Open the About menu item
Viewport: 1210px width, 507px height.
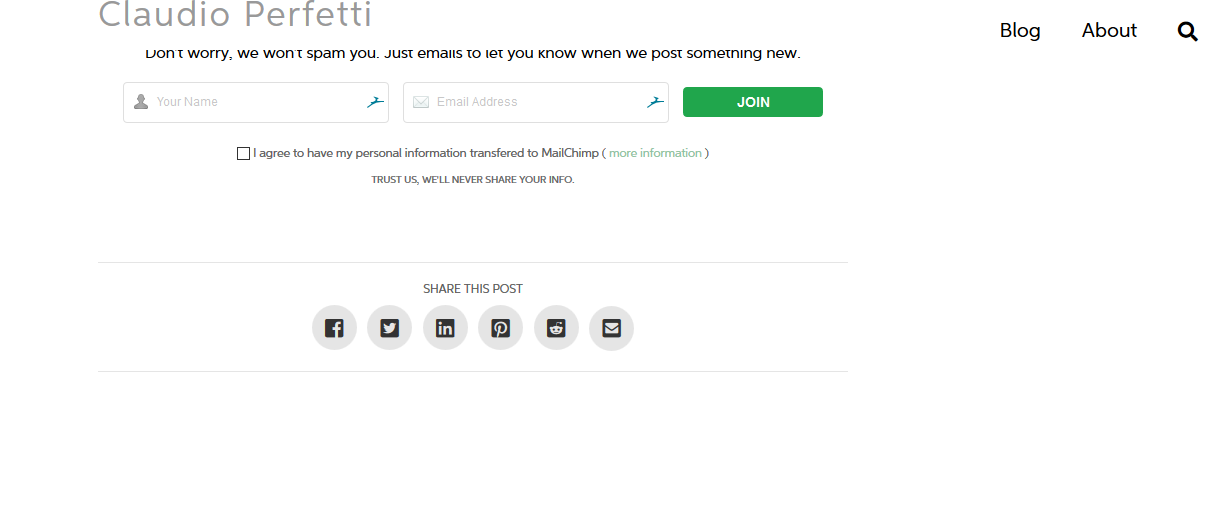point(1109,31)
